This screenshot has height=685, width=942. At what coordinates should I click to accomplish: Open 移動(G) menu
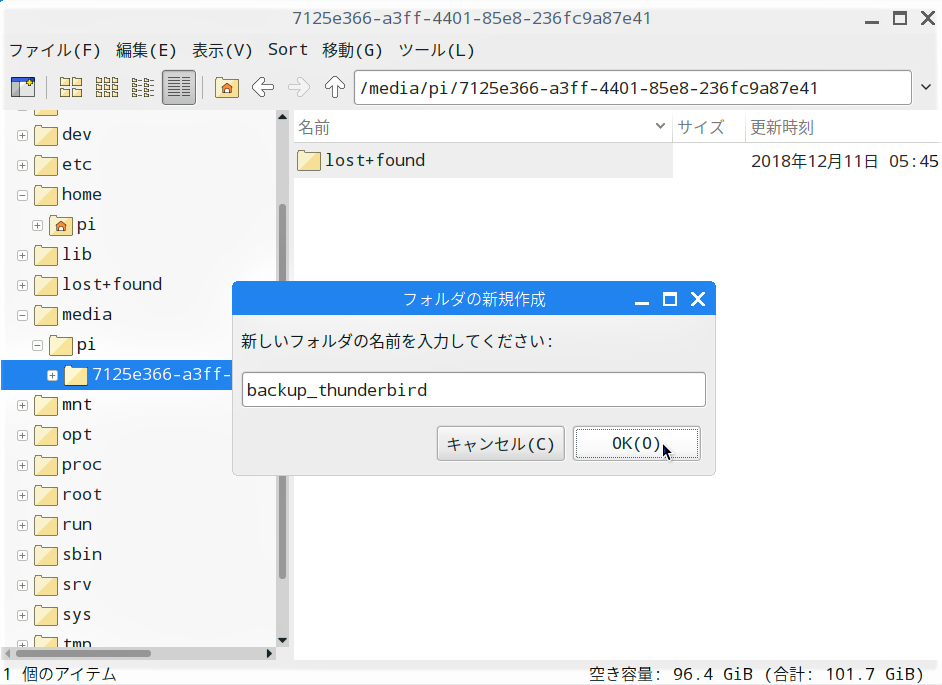pyautogui.click(x=352, y=50)
